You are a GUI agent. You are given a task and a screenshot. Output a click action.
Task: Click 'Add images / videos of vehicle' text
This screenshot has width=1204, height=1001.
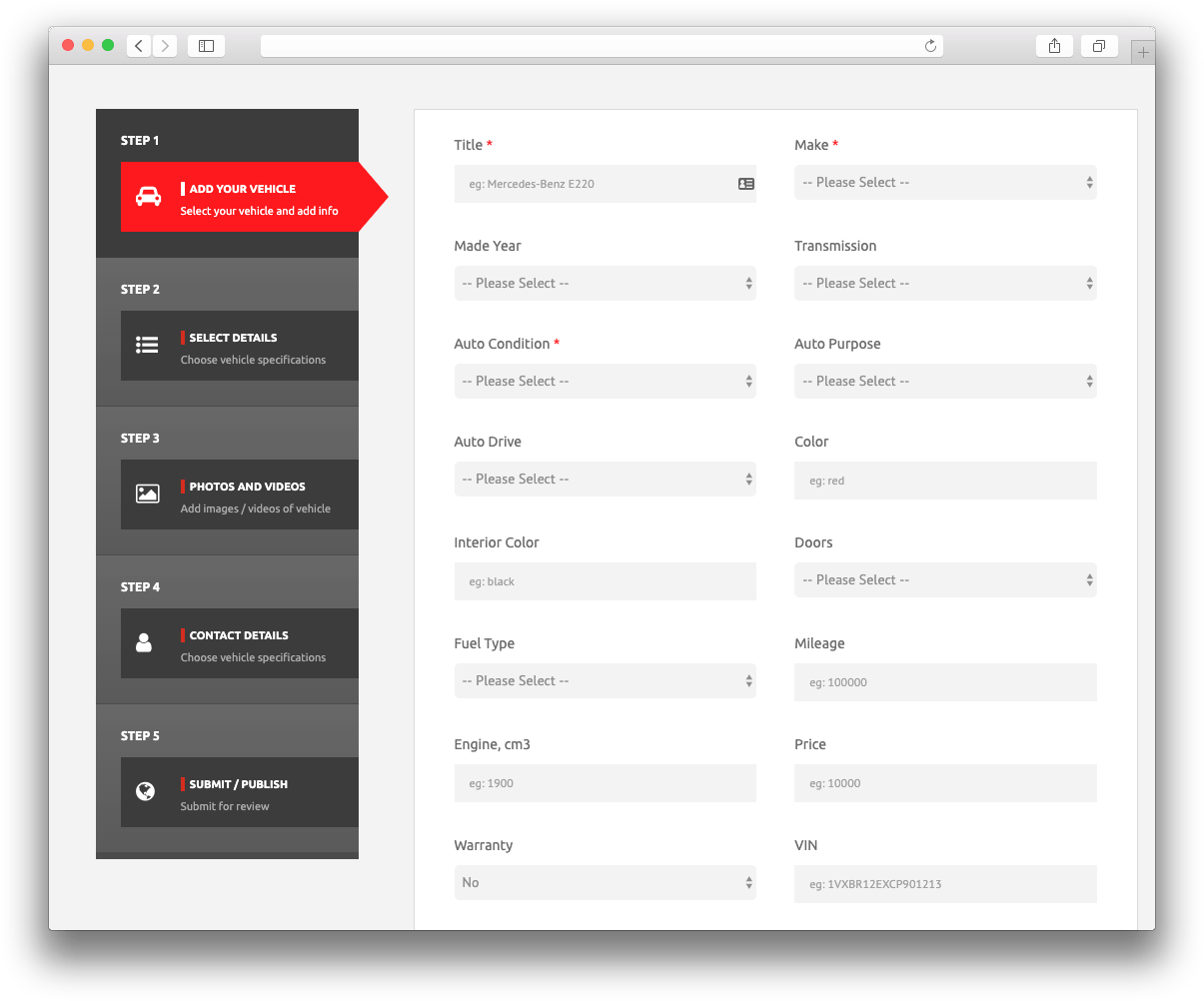coord(256,508)
